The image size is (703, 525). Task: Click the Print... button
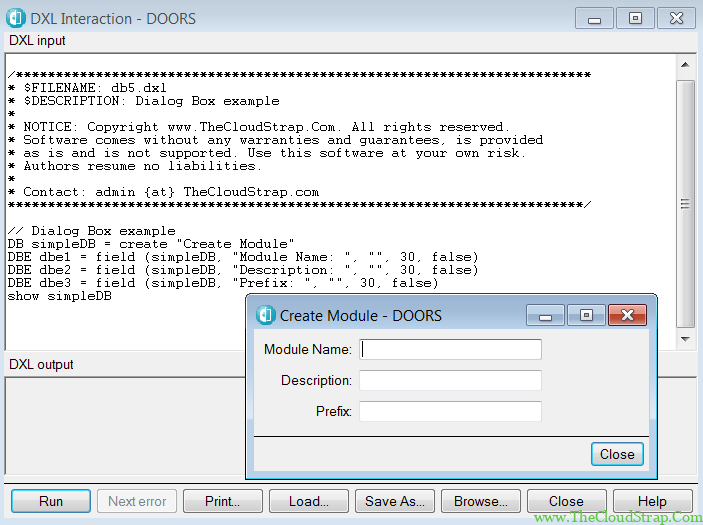[222, 501]
